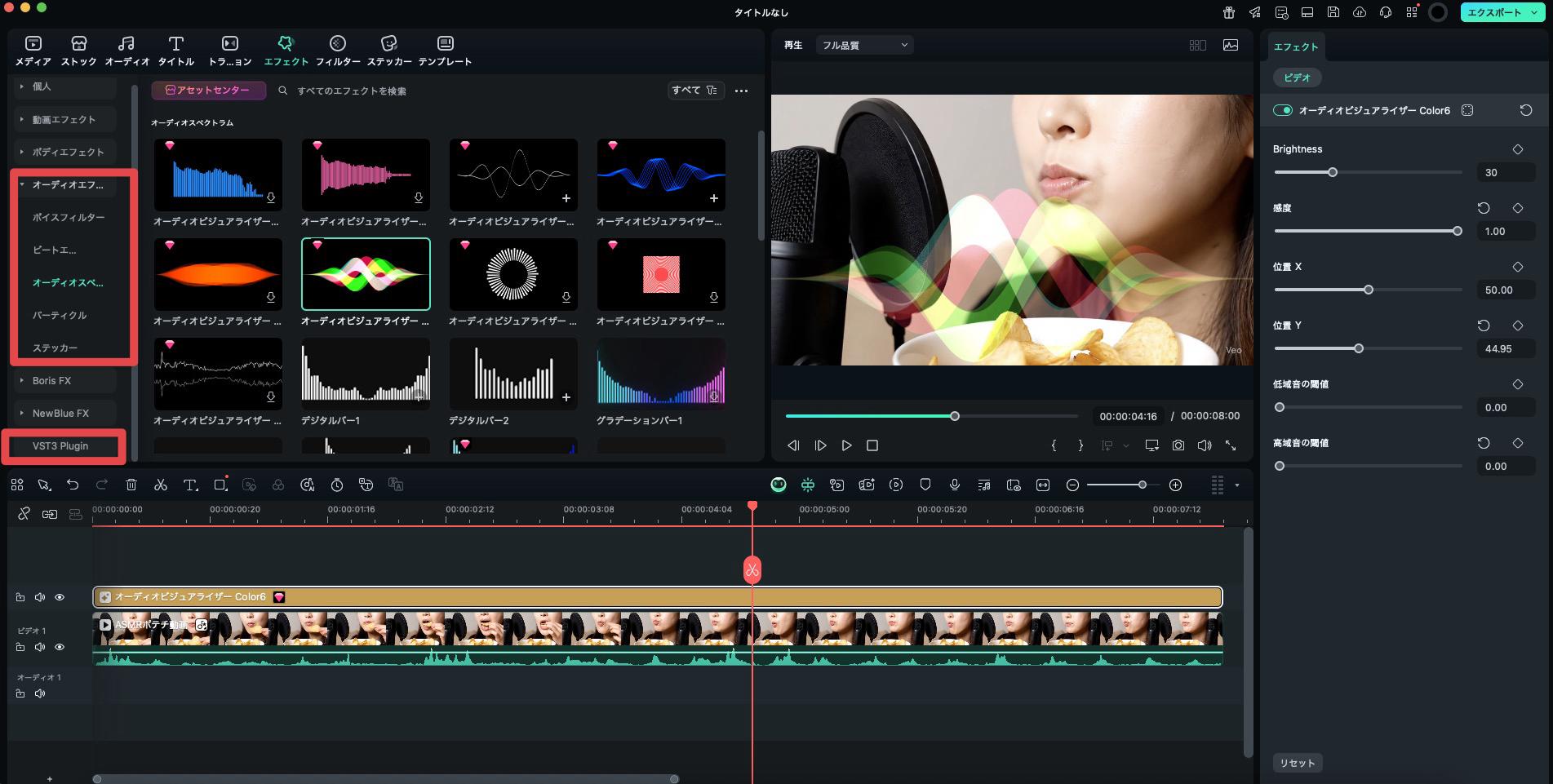Screen dimensions: 1553x784
Task: Reset the effect with circular arrow icon
Action: [1525, 110]
